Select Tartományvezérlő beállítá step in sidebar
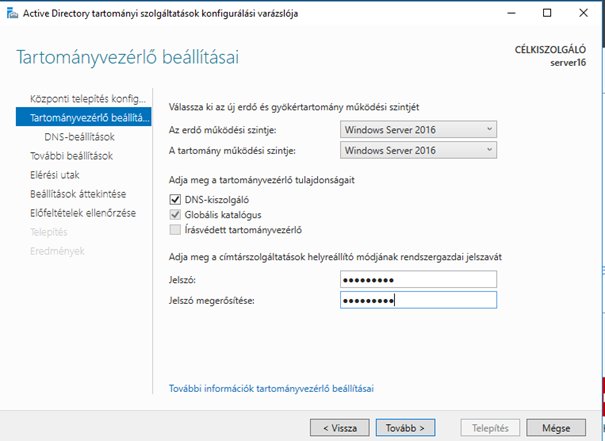The image size is (605, 441). point(89,118)
